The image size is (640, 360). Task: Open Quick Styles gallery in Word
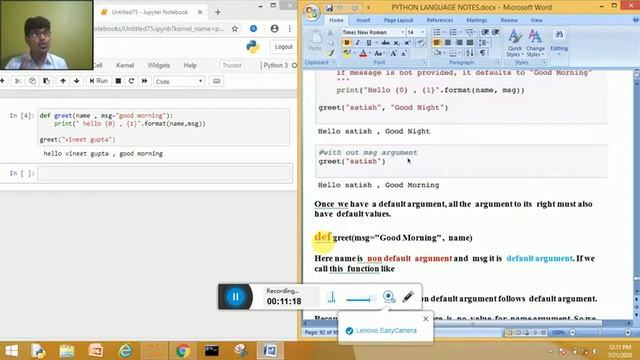[x=515, y=43]
